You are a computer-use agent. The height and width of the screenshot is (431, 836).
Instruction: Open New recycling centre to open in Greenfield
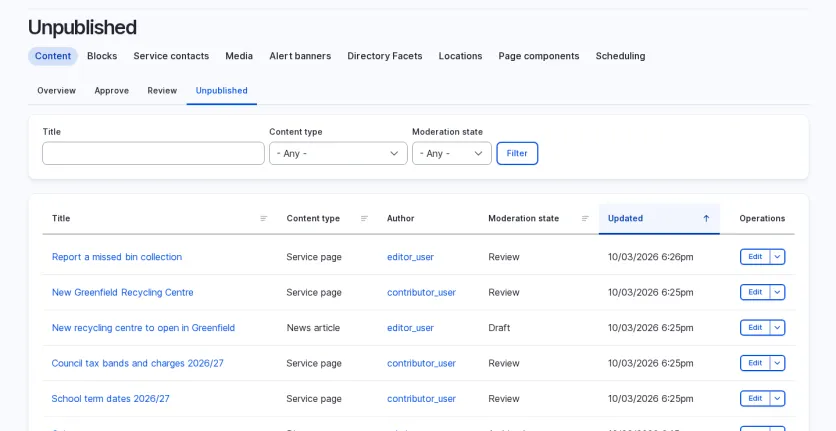pos(143,328)
